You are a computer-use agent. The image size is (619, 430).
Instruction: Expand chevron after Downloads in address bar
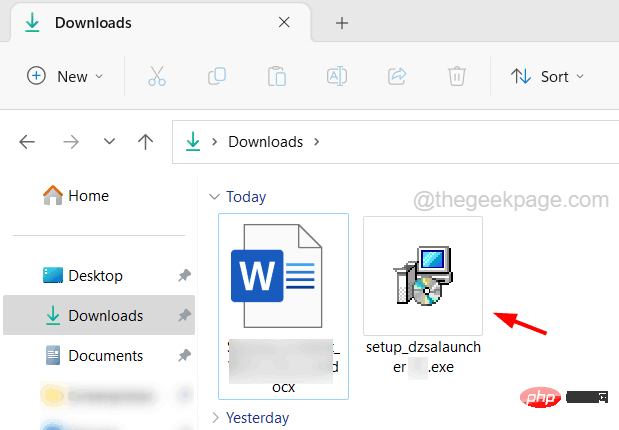coord(317,141)
